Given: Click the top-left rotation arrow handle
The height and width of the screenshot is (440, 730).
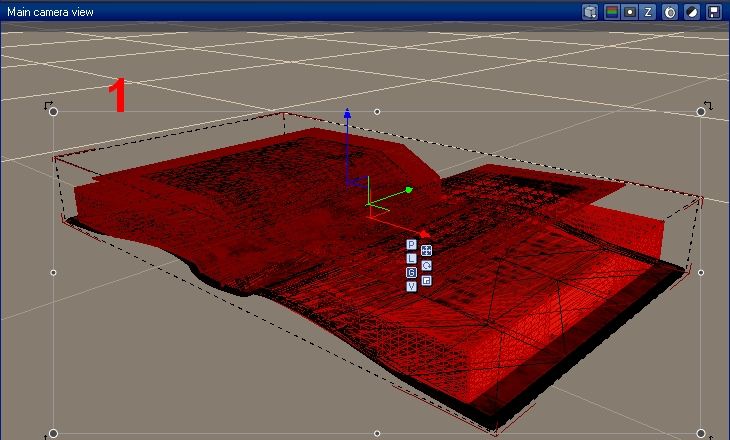Looking at the screenshot, I should pos(48,106).
